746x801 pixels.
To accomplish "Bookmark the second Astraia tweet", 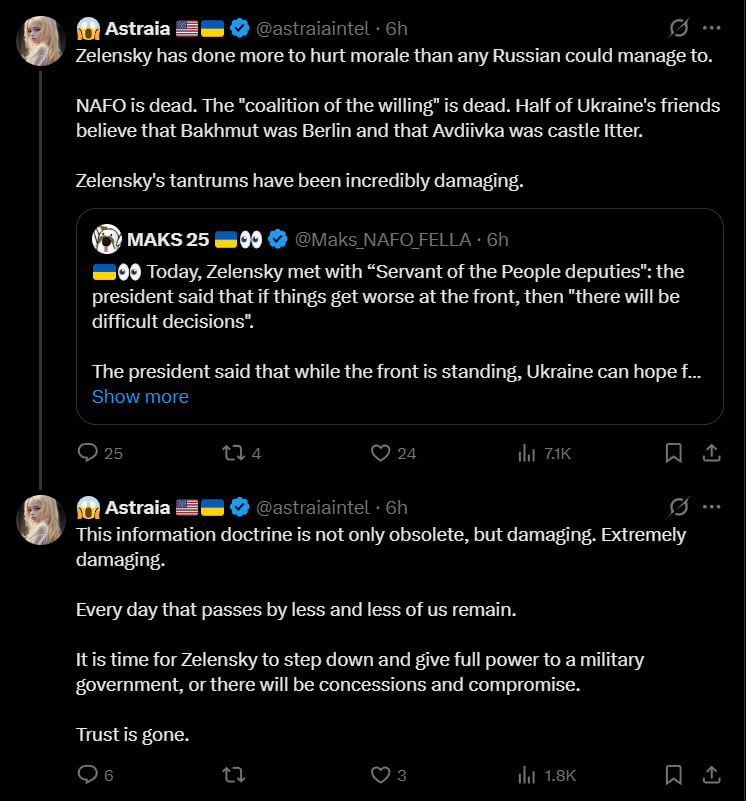I will tap(673, 775).
